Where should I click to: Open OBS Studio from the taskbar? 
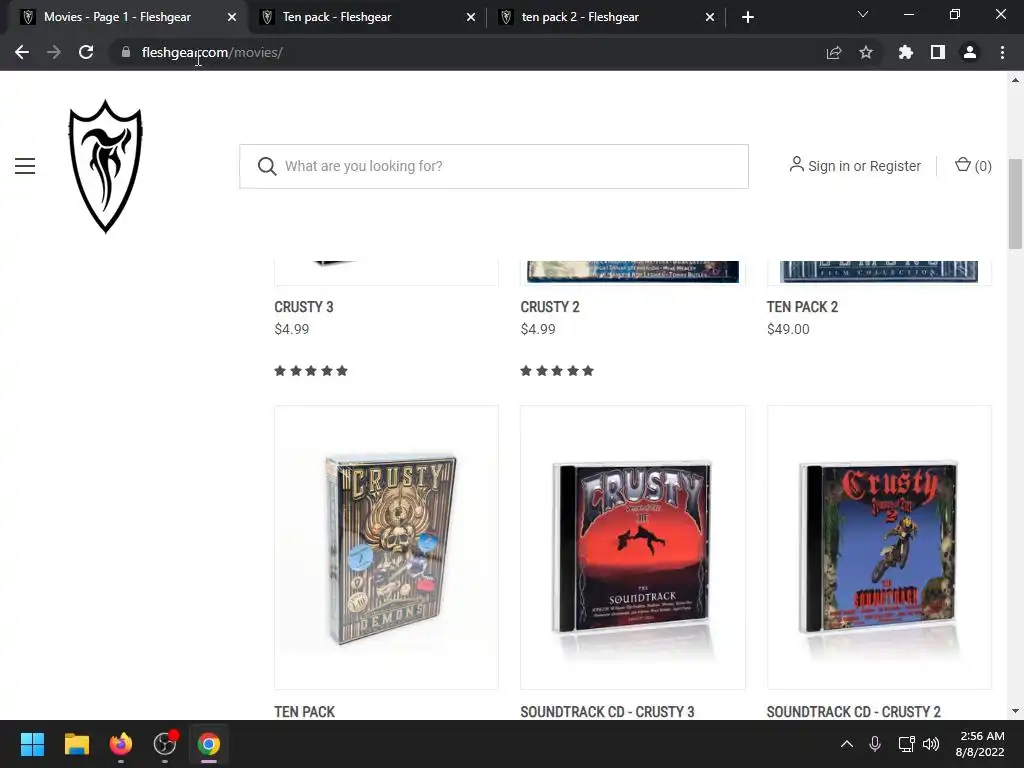165,744
